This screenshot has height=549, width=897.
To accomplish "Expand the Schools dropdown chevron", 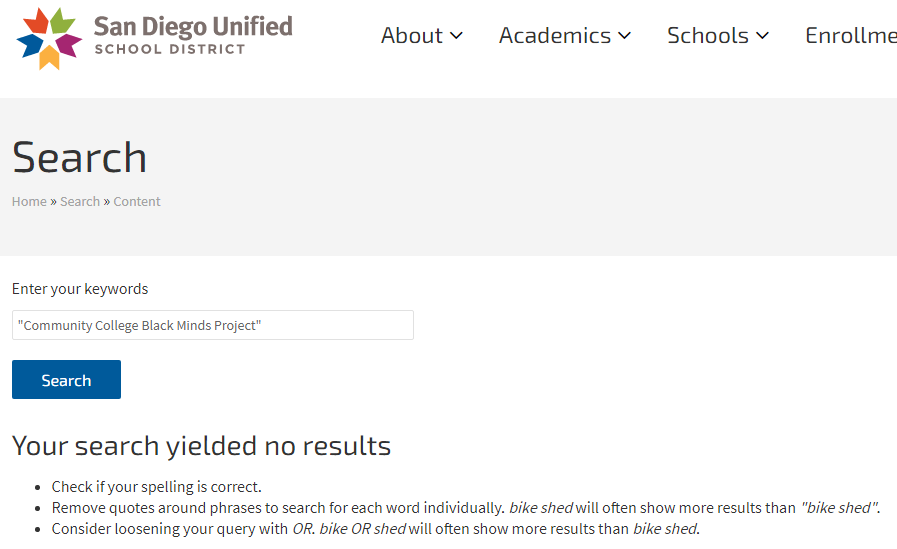I will coord(763,36).
